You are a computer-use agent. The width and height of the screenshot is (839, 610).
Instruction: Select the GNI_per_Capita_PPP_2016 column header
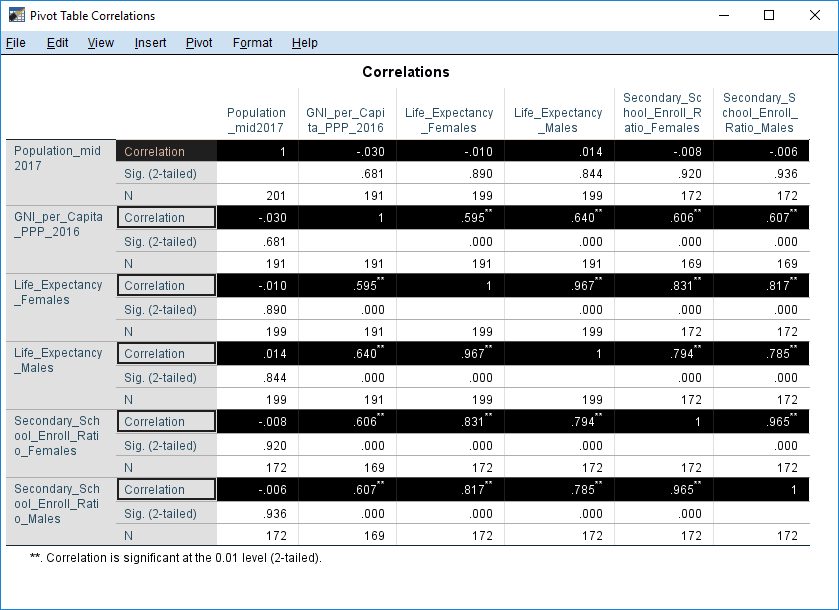(x=345, y=120)
